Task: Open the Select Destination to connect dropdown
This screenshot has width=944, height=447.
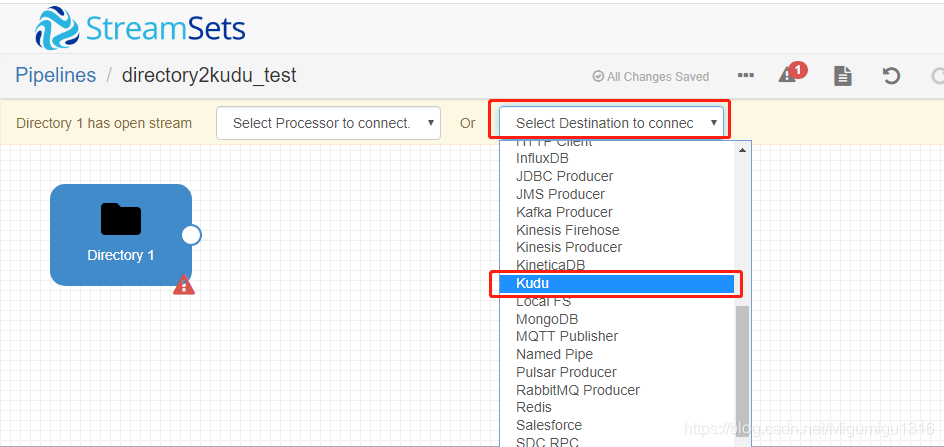Action: (x=611, y=123)
